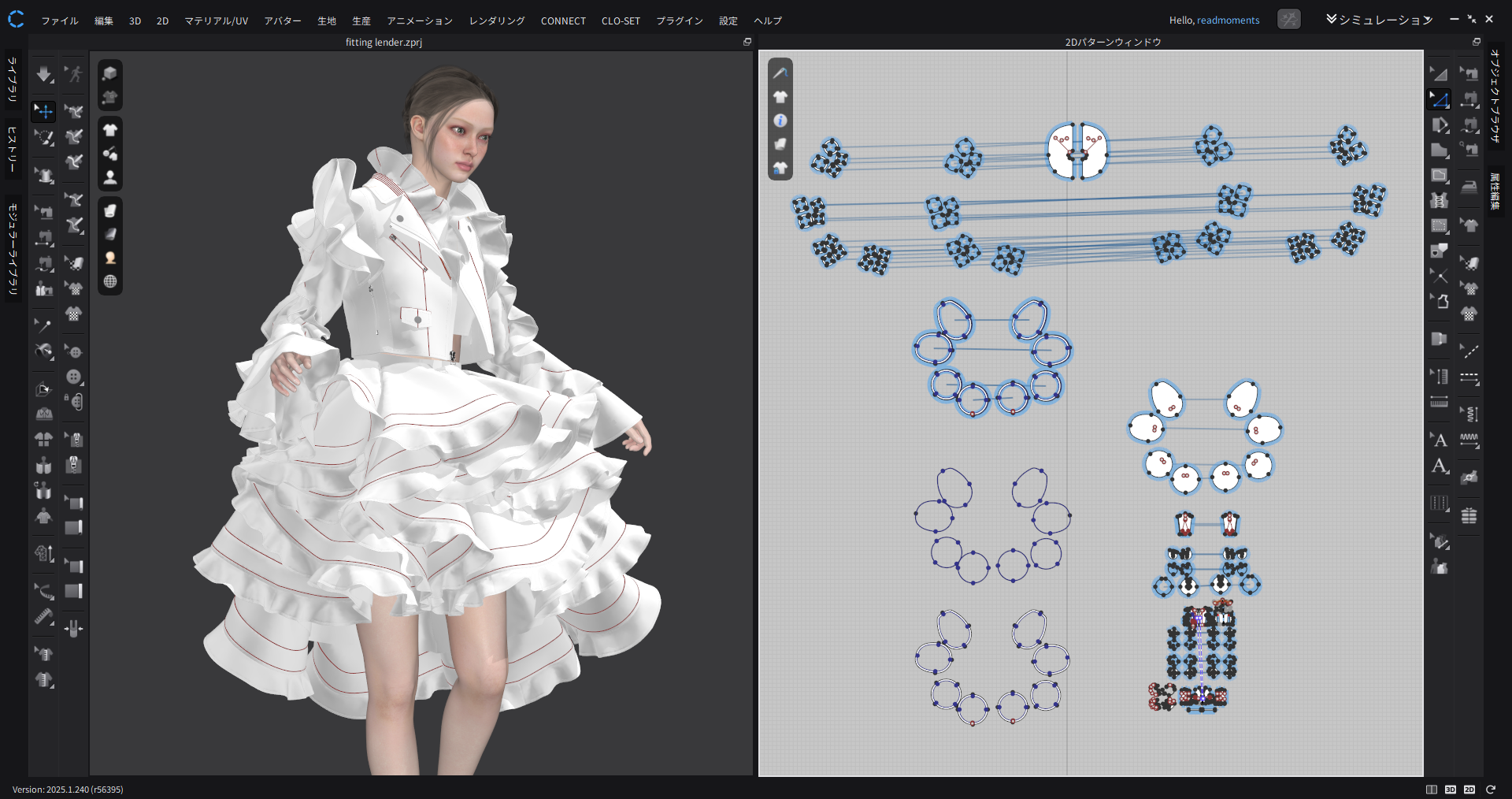Expand the ライブラリ side panel
1512x799 pixels.
[x=13, y=79]
